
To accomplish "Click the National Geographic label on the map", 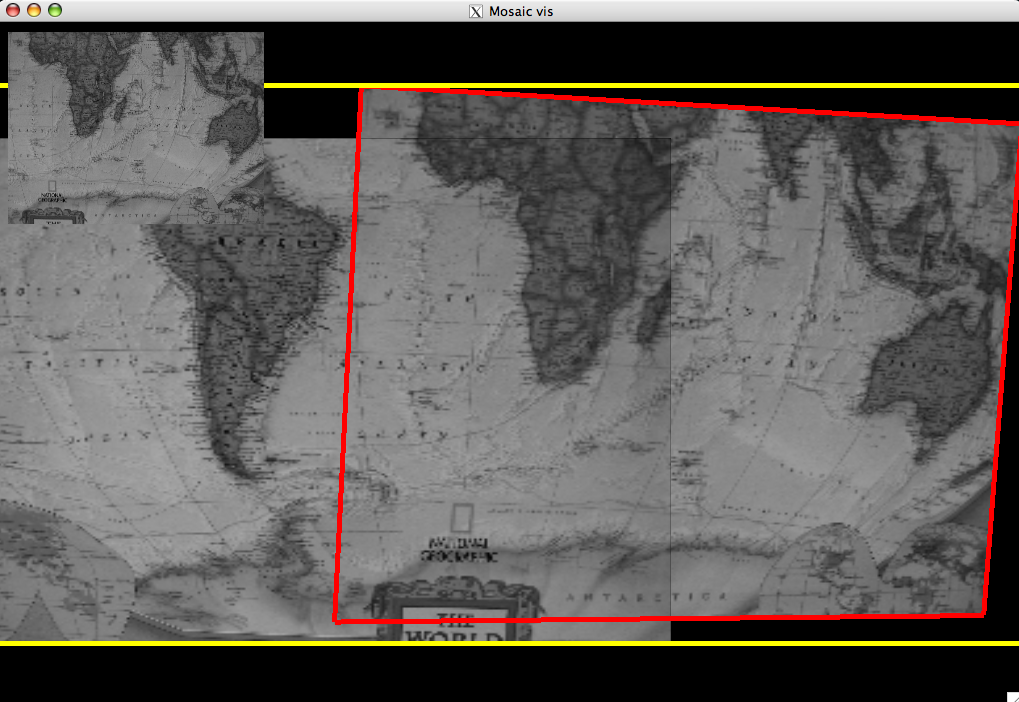I will tap(461, 549).
